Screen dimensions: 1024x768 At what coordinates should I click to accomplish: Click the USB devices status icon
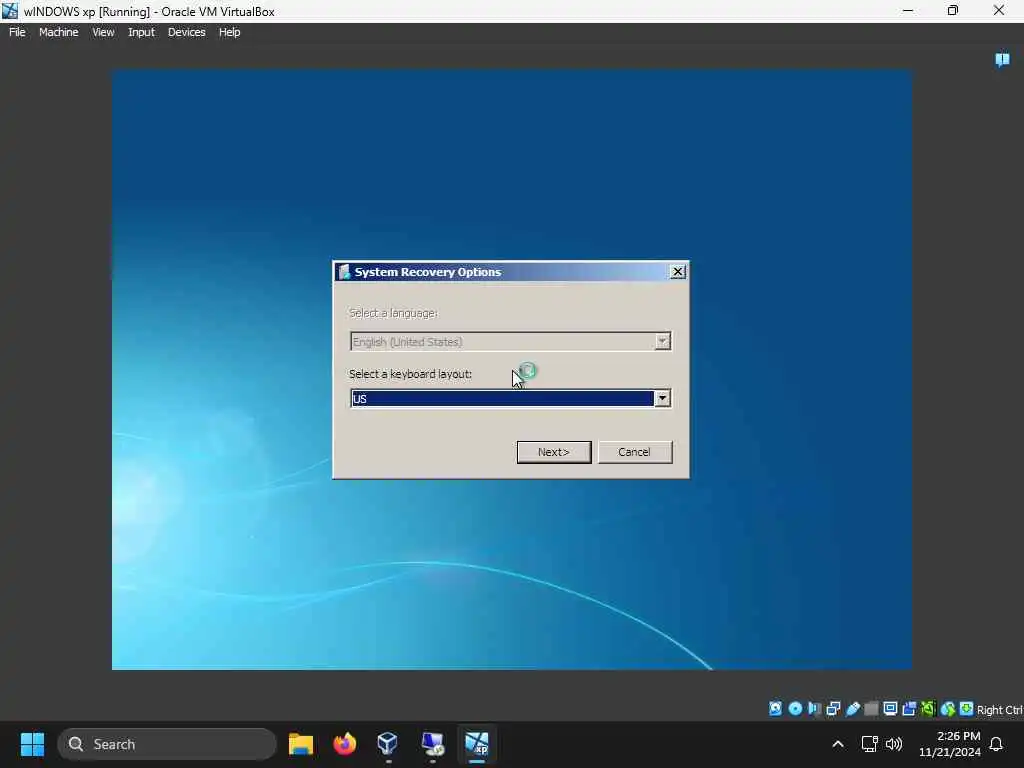(852, 709)
